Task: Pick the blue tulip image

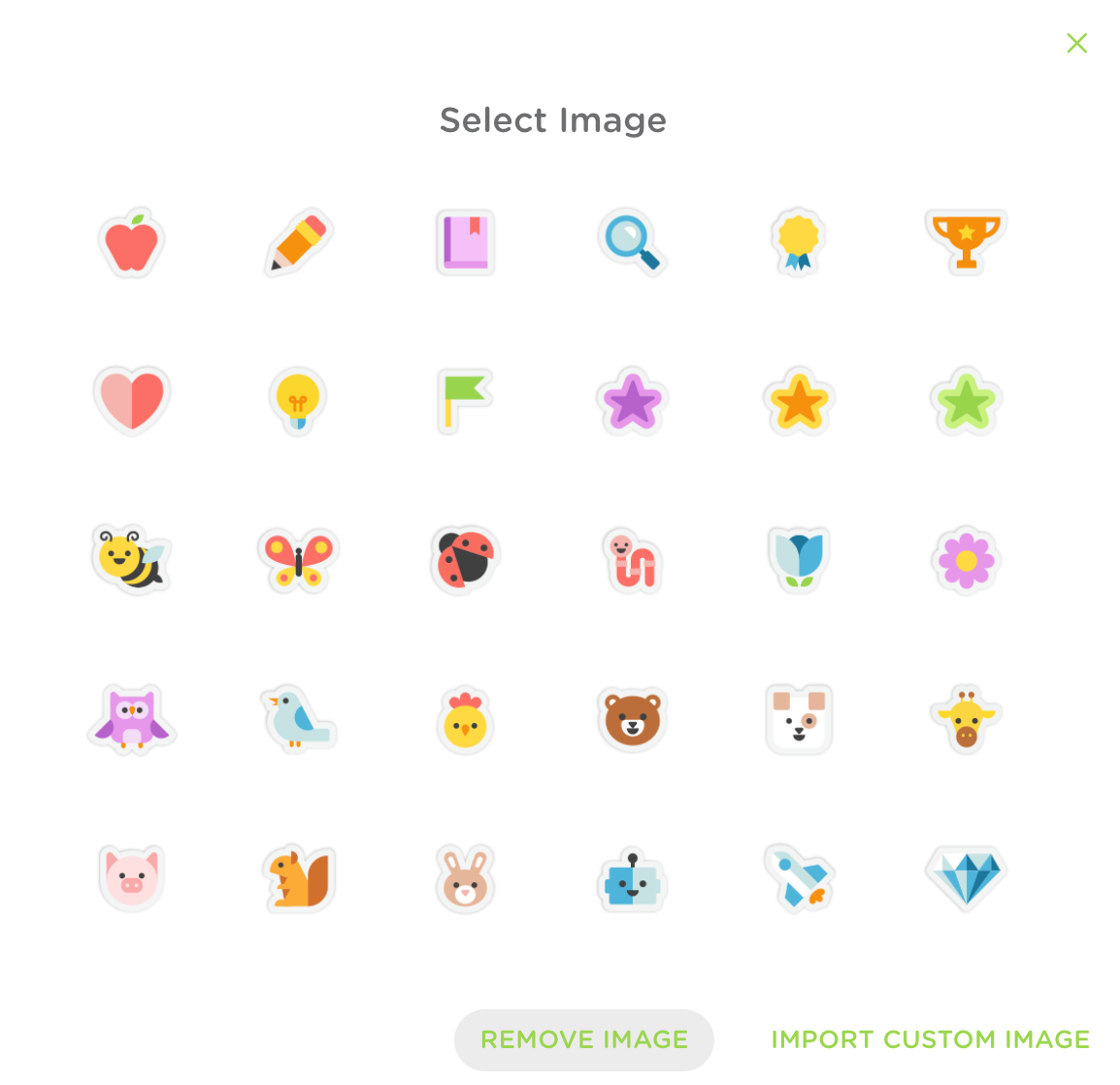Action: [x=799, y=560]
